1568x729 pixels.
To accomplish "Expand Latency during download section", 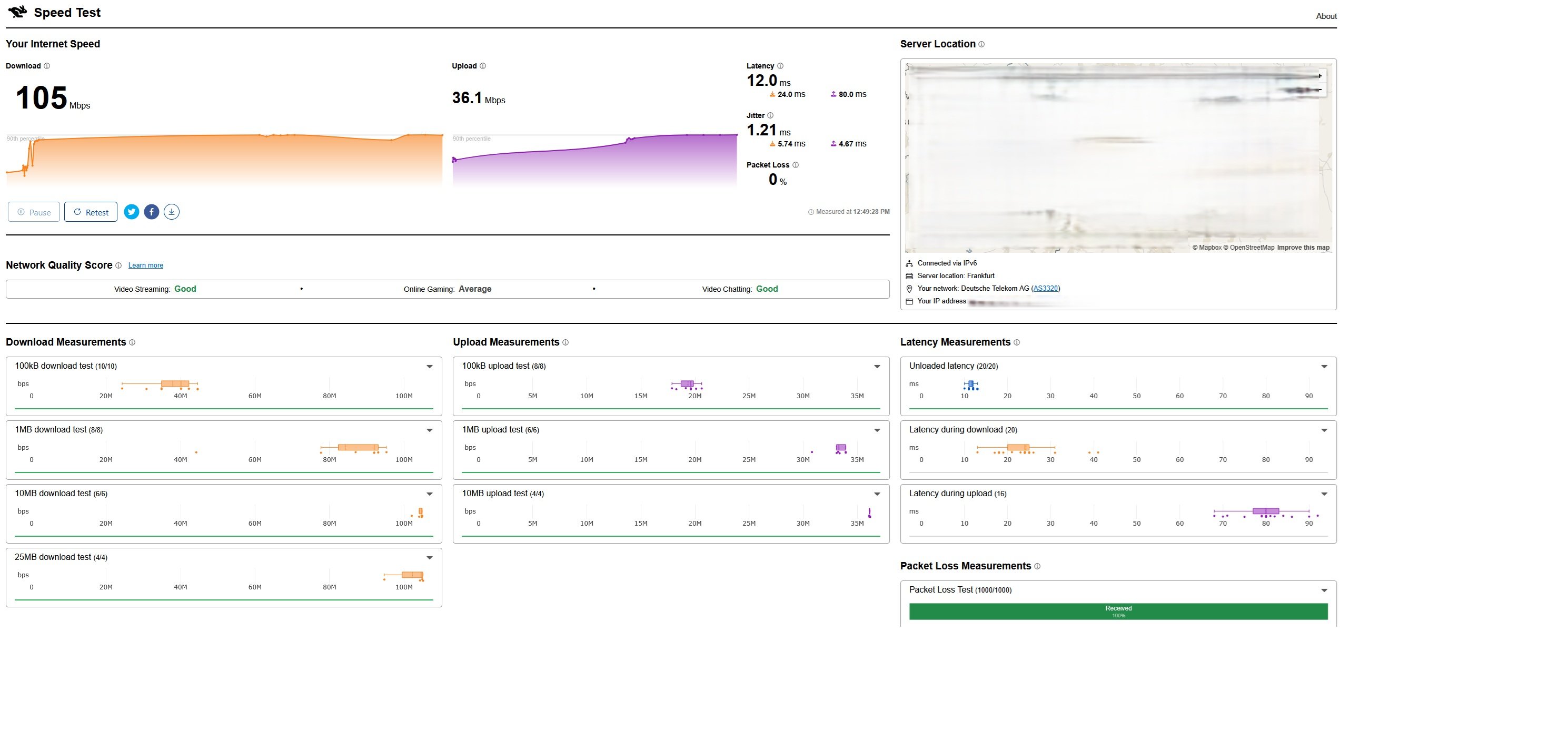I will pyautogui.click(x=1324, y=430).
